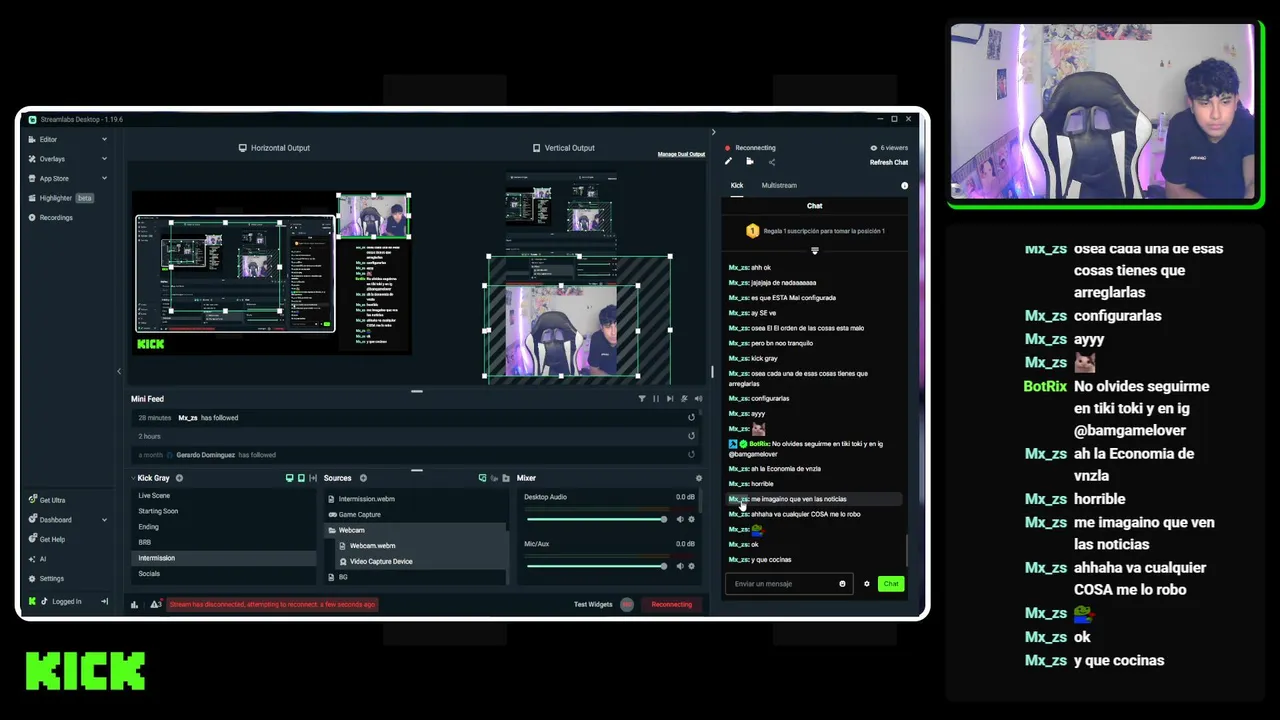Open the App Store sidebar item
The image size is (1280, 720).
click(x=54, y=178)
